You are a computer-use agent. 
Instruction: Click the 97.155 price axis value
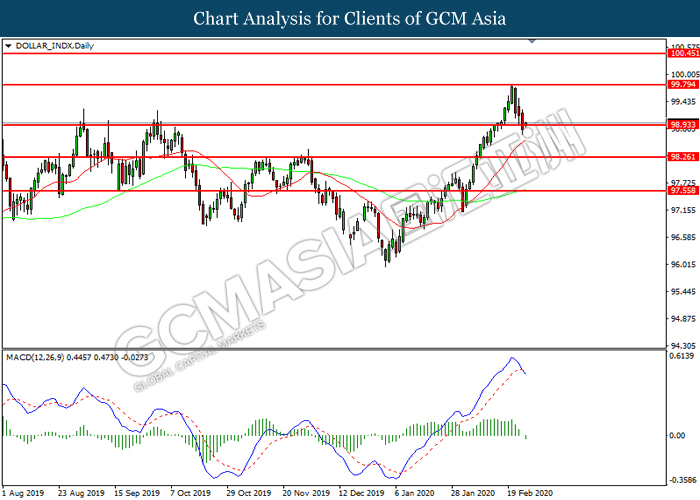[683, 210]
